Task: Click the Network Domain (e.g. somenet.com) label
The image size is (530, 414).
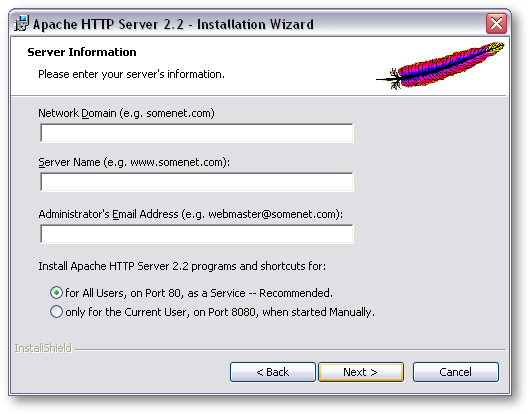Action: tap(126, 113)
